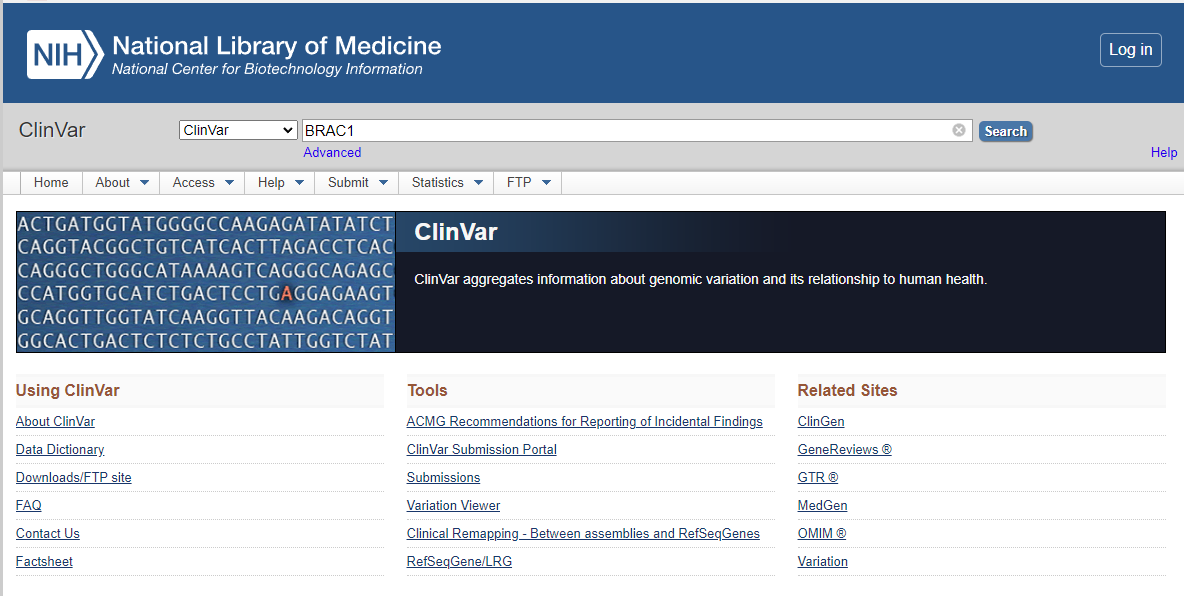Visit the OMIM related site link
This screenshot has height=596, width=1184.
pos(821,534)
